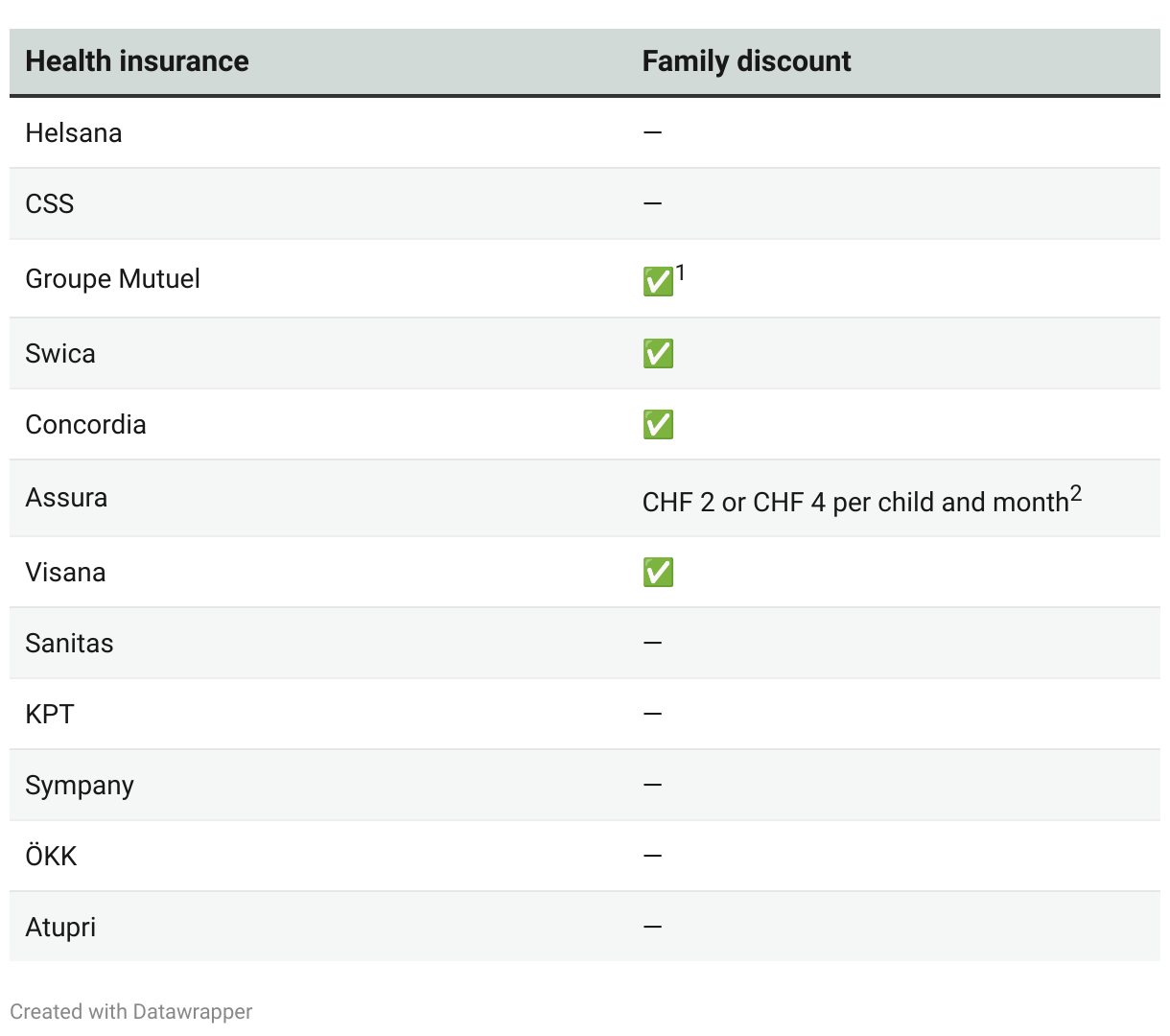Viewport: 1170px width, 1036px height.
Task: Open the Created with Datawrapper link
Action: point(131,1011)
